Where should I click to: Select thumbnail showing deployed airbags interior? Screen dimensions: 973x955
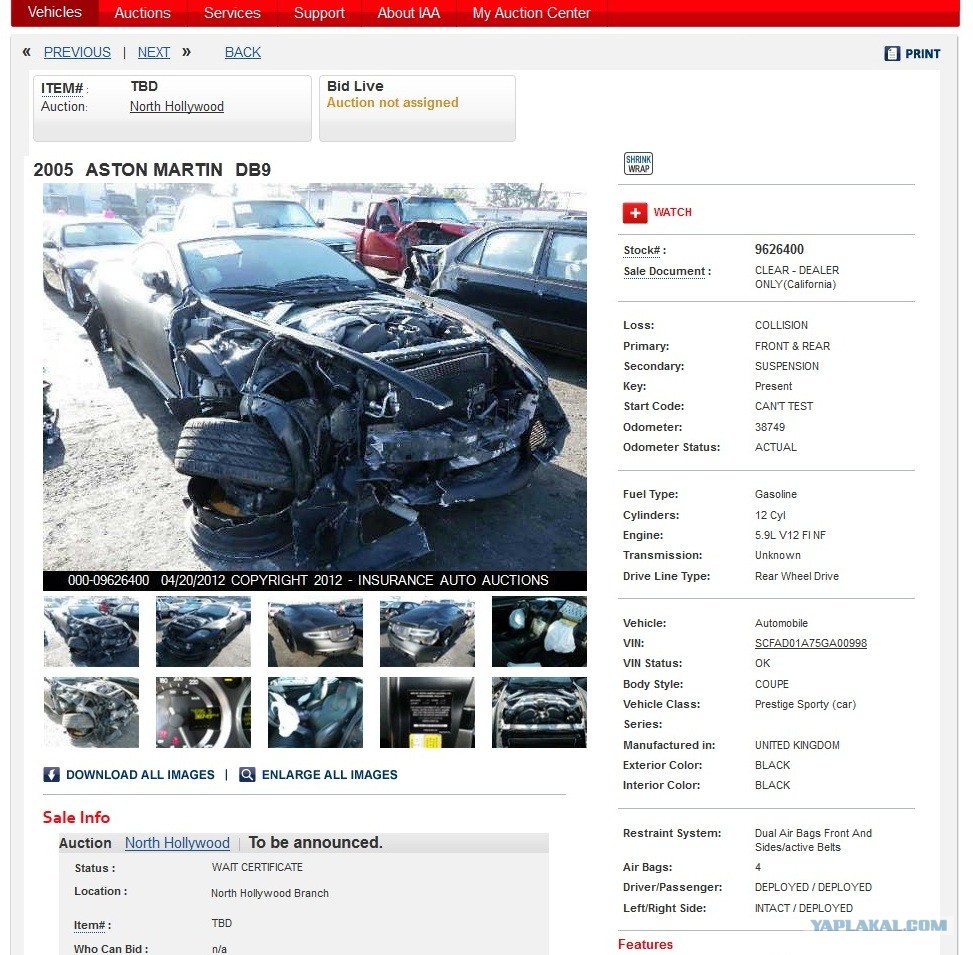[539, 632]
